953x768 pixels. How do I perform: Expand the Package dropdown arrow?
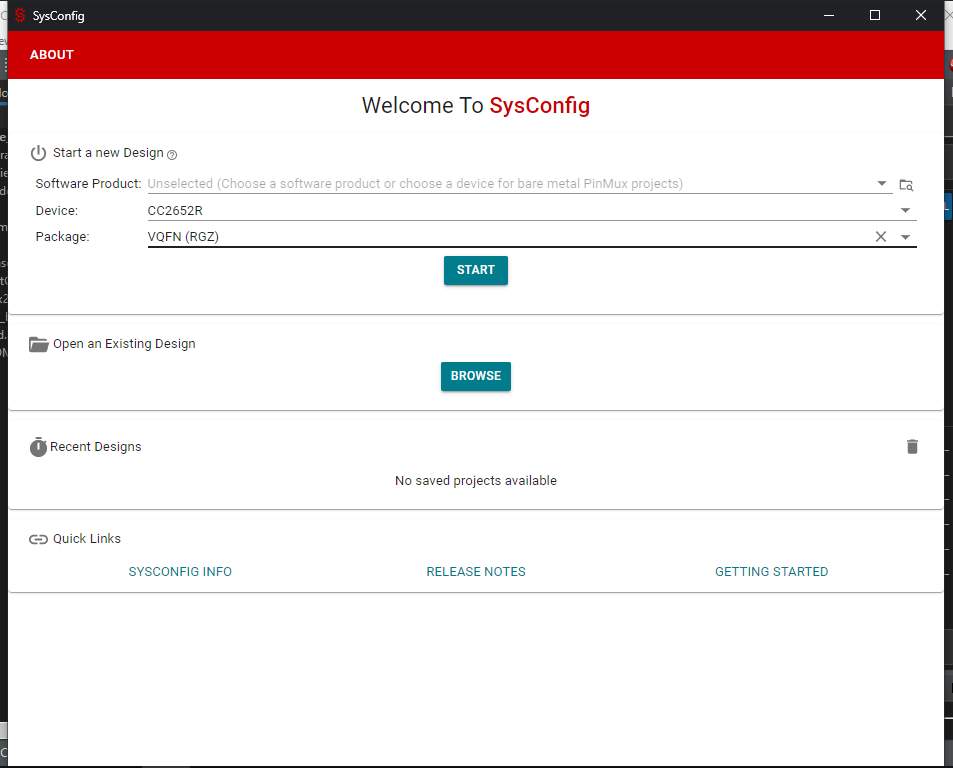point(905,237)
